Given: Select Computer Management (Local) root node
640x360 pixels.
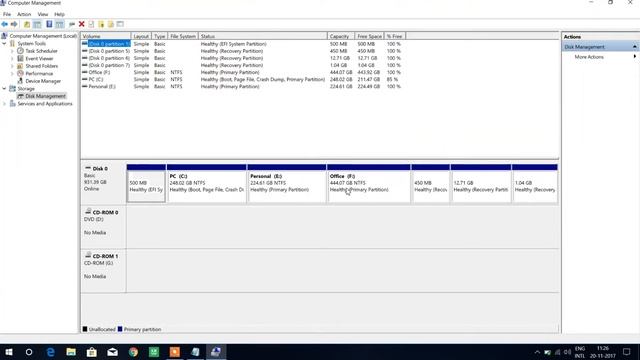Looking at the screenshot, I should pyautogui.click(x=43, y=36).
